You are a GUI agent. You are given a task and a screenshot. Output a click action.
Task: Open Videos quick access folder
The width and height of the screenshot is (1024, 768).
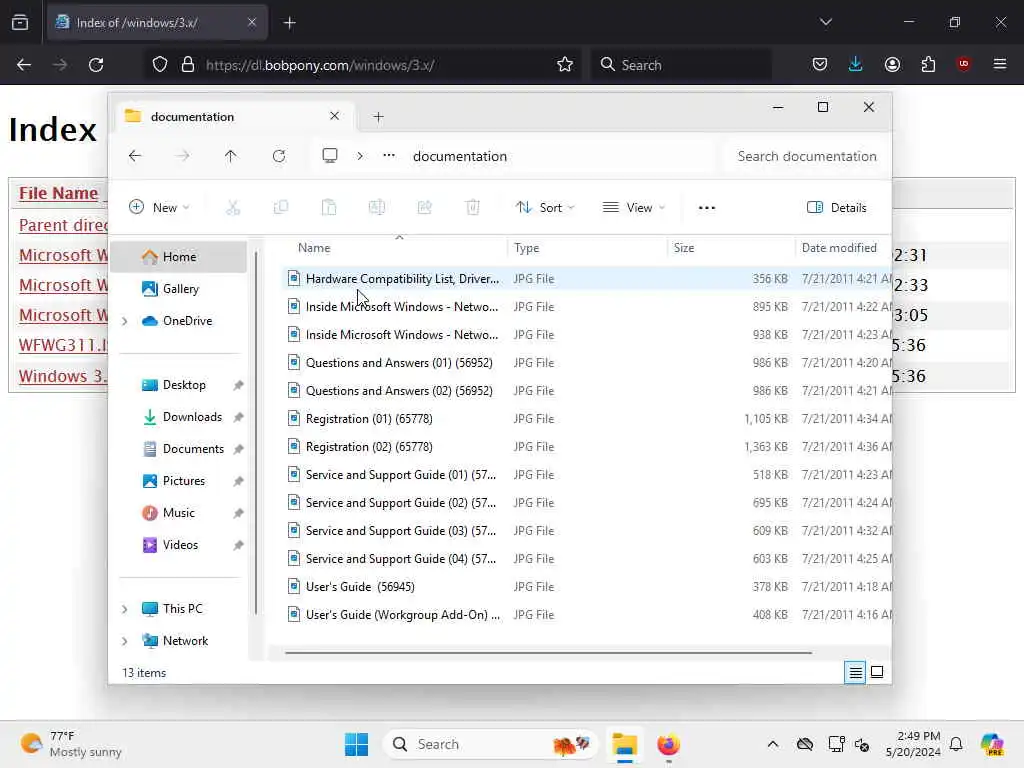(x=178, y=545)
